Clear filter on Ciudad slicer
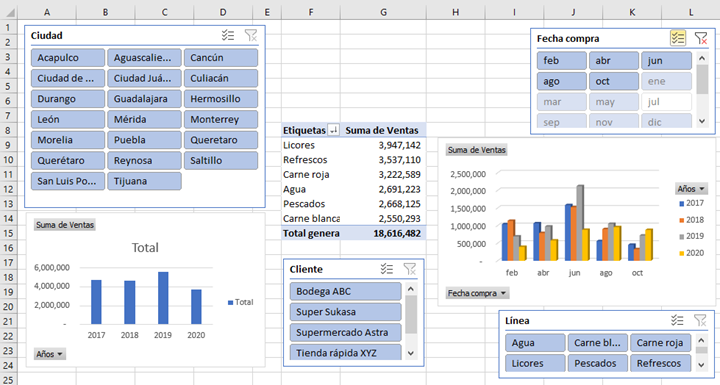This screenshot has height=385, width=720. [251, 35]
